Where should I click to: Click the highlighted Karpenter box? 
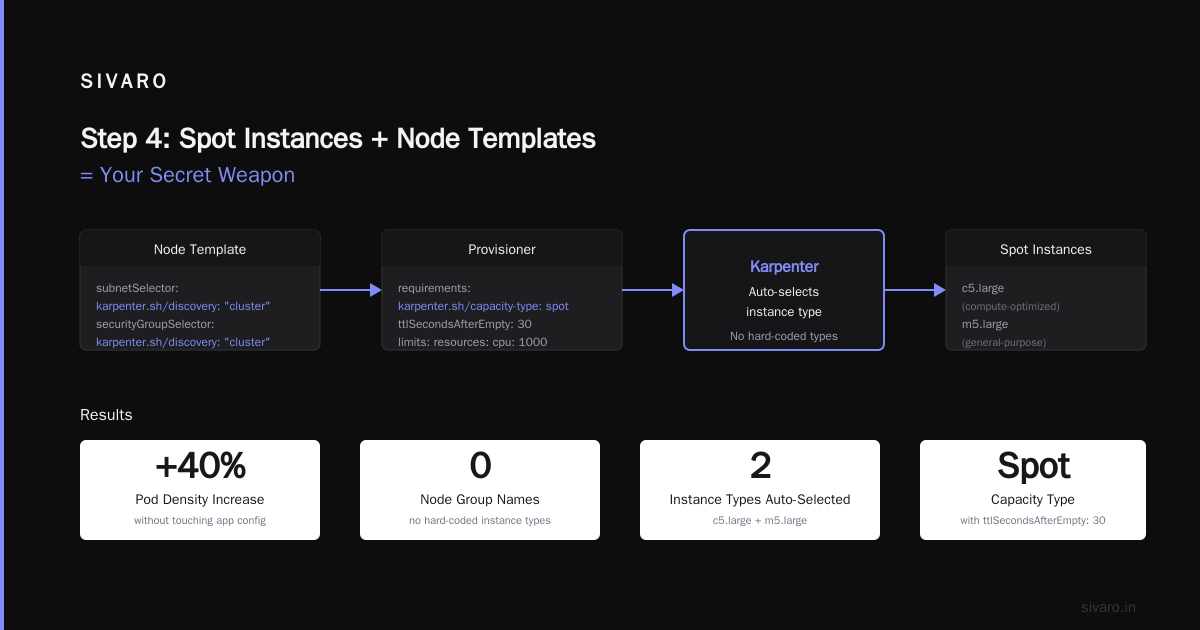coord(784,290)
